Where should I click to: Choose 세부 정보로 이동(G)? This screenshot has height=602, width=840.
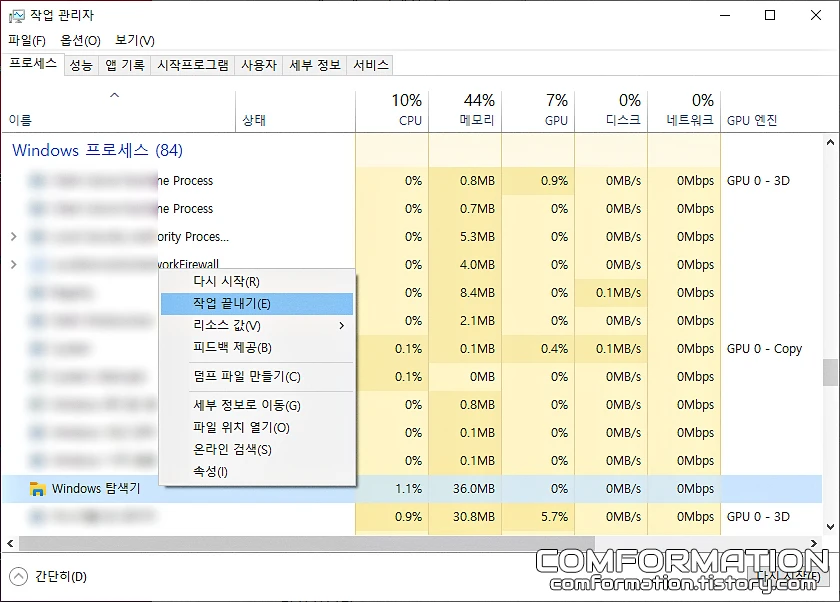257,405
